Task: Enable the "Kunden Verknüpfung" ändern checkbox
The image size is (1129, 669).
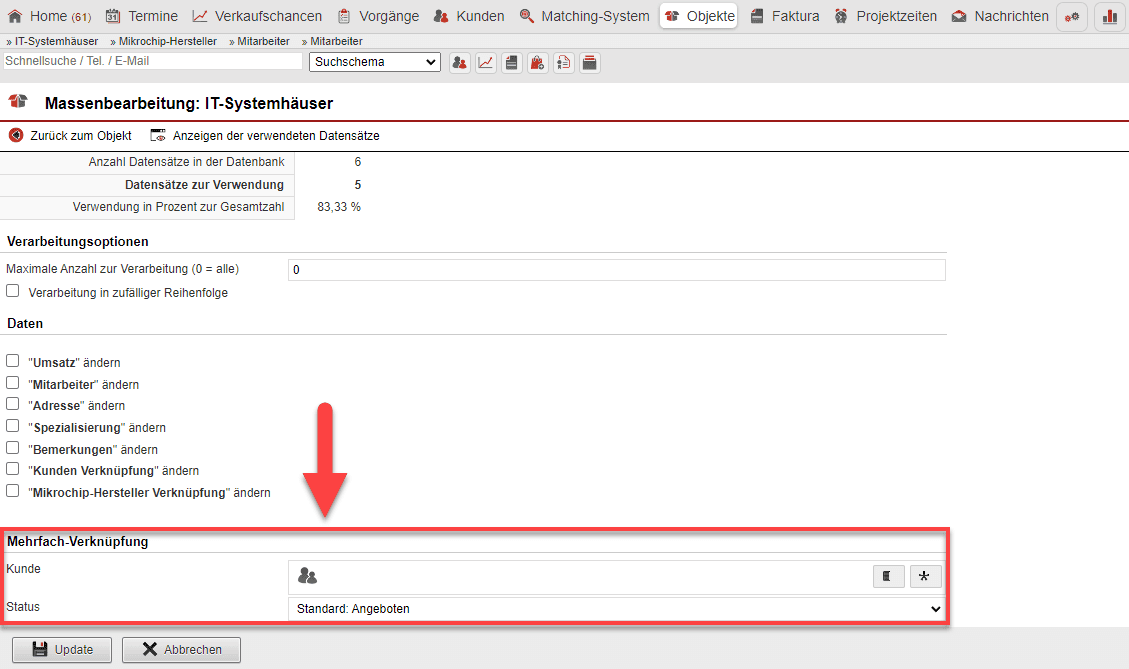Action: [13, 469]
